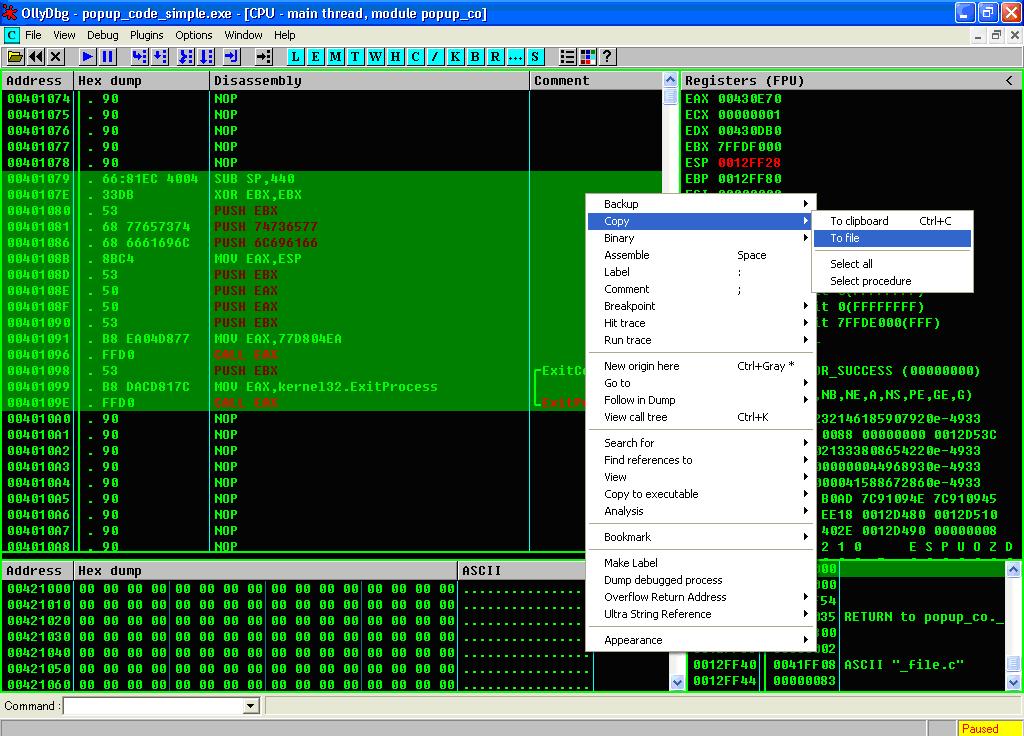Show Patches with slash button
Viewport: 1024px width, 736px height.
point(435,57)
